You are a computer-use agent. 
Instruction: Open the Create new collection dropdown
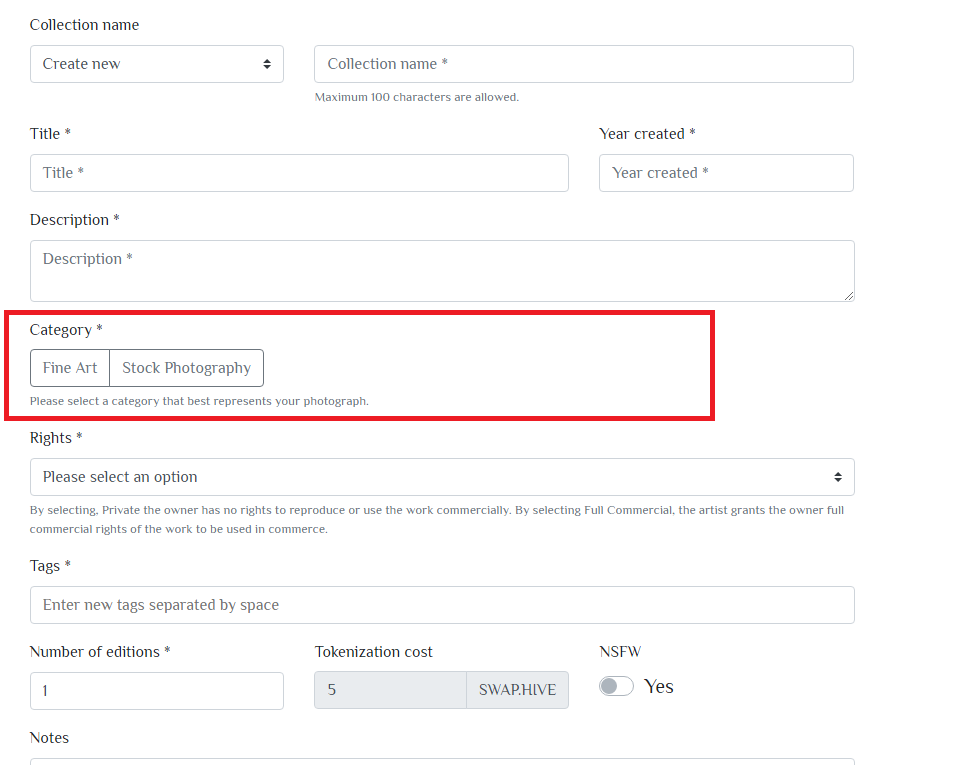[x=156, y=64]
